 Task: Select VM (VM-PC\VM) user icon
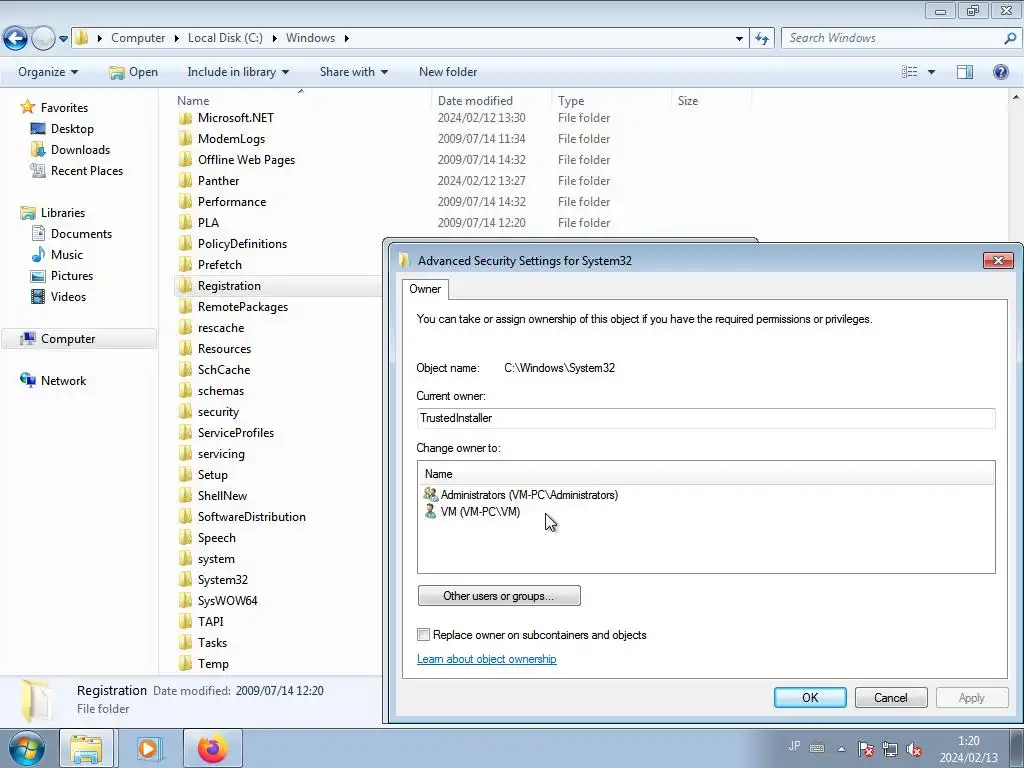point(430,511)
